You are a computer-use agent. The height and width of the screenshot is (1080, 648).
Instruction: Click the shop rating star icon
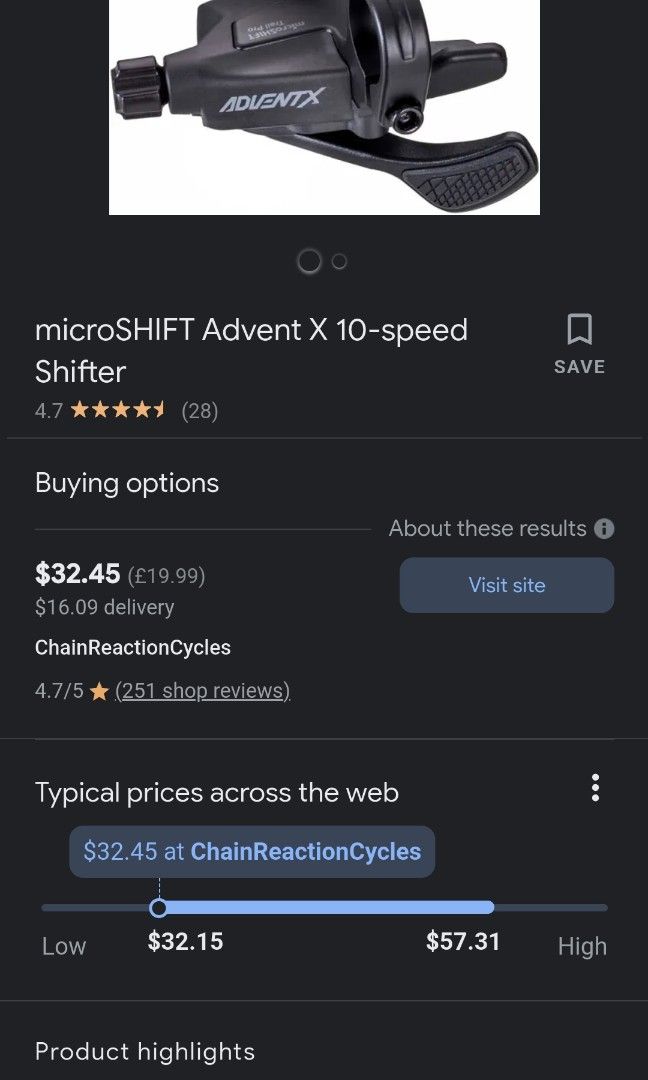click(99, 691)
